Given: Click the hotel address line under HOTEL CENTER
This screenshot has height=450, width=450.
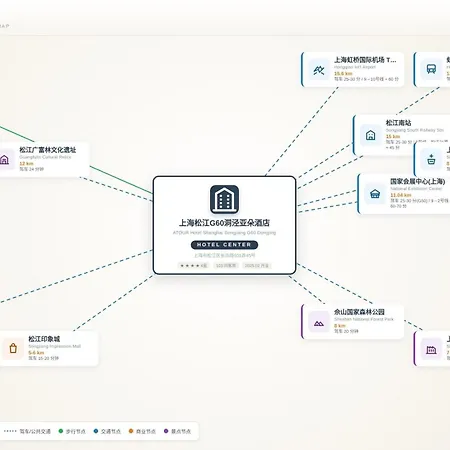Looking at the screenshot, I should [x=224, y=255].
